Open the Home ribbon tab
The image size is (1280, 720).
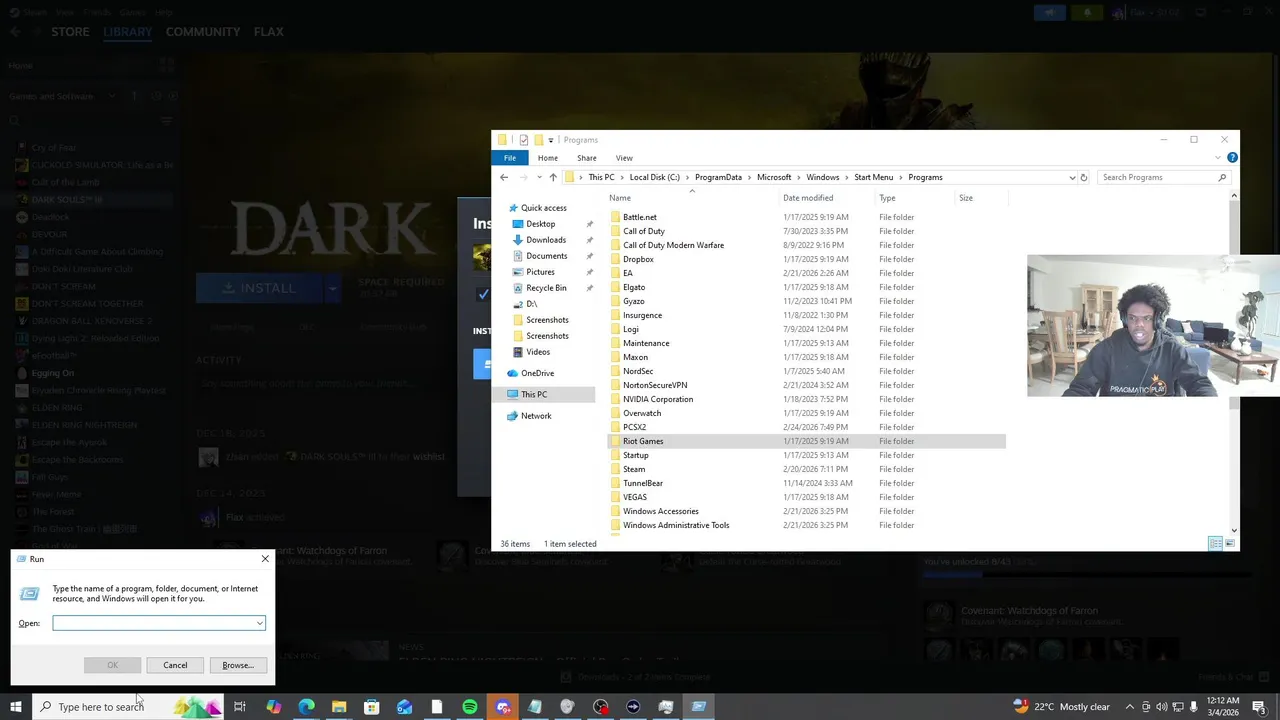[547, 158]
